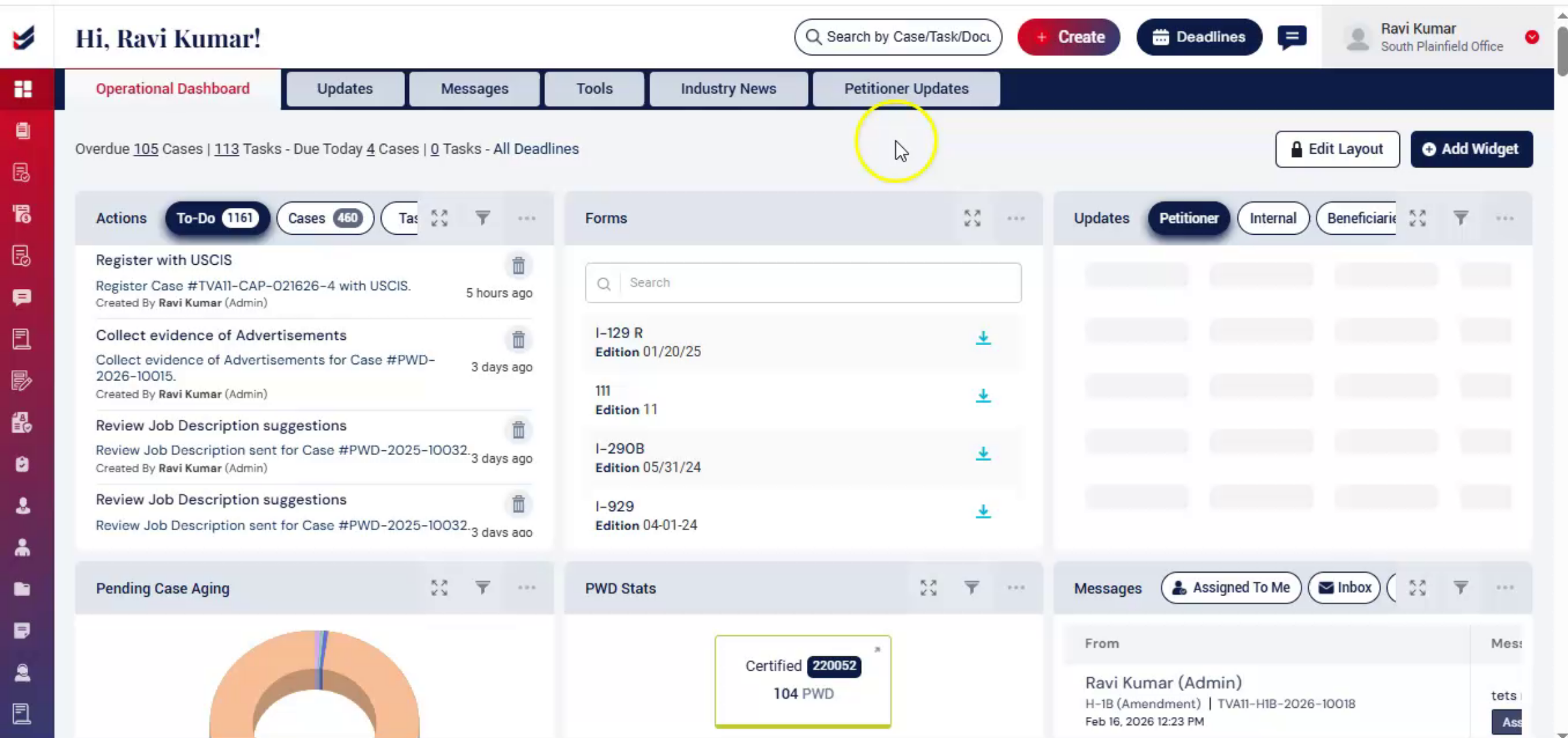The width and height of the screenshot is (1568, 738).
Task: Open filter for Pending Case Aging
Action: pos(483,588)
